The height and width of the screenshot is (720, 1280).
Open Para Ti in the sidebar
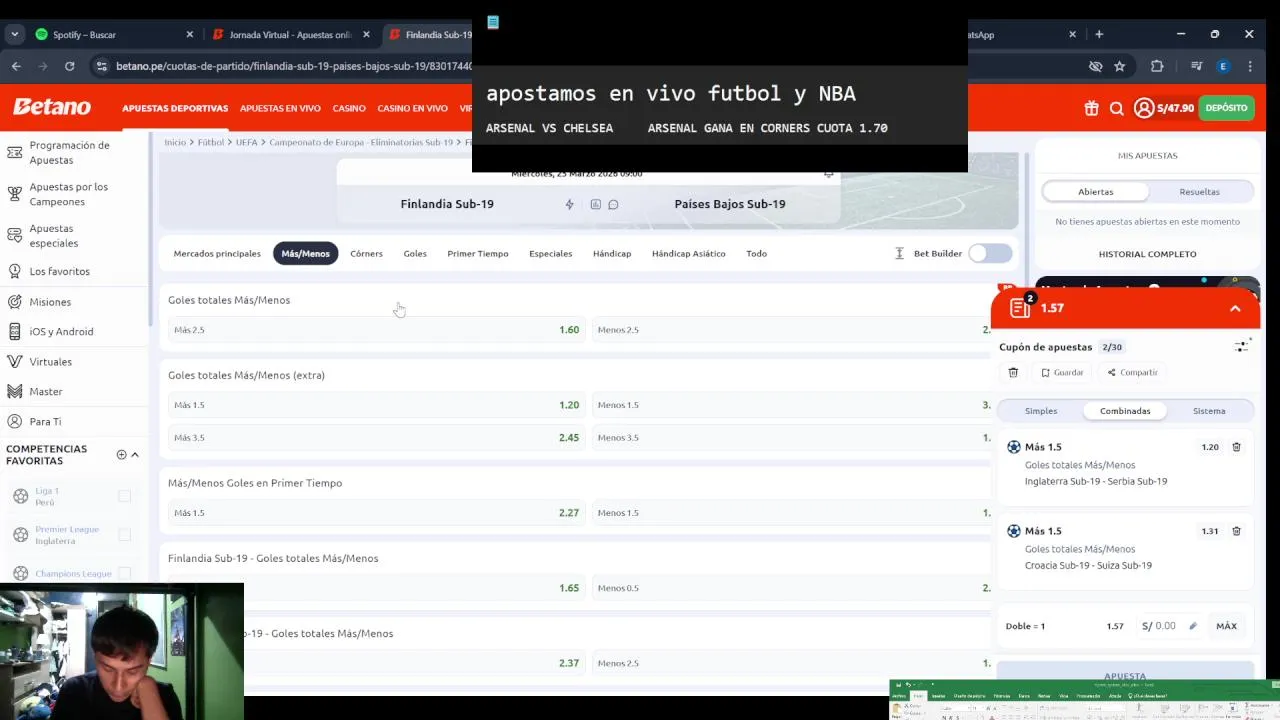pyautogui.click(x=36, y=422)
